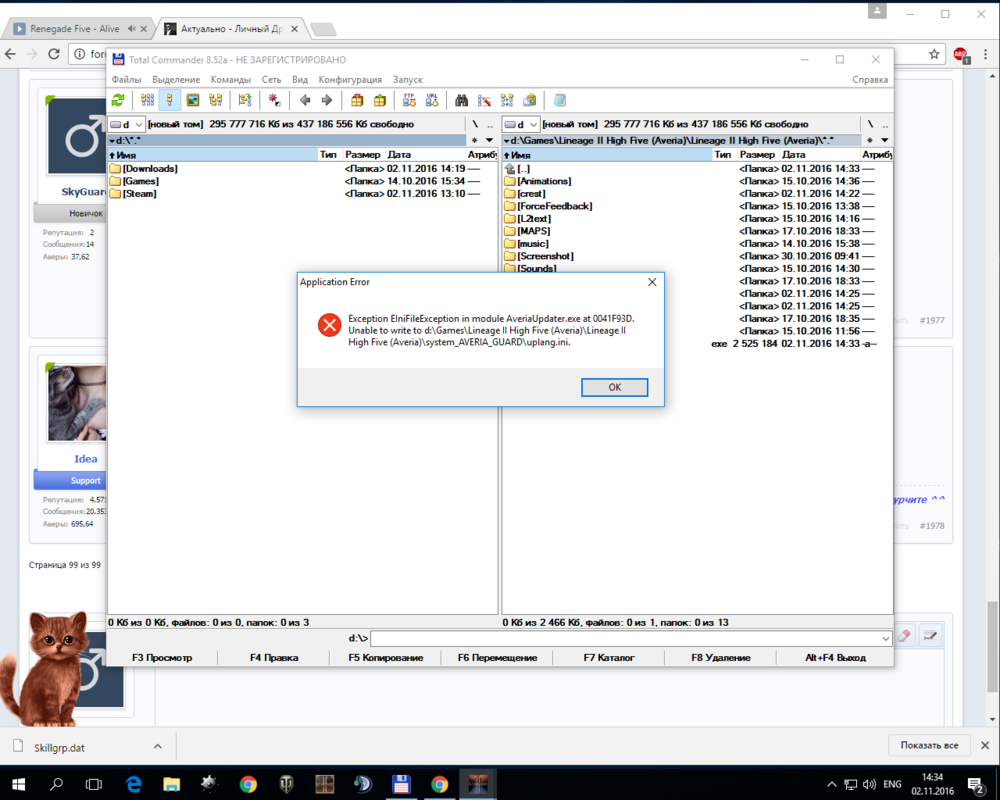Click the browser page vertical scrollbar
Image resolution: width=1000 pixels, height=800 pixels.
click(992, 620)
